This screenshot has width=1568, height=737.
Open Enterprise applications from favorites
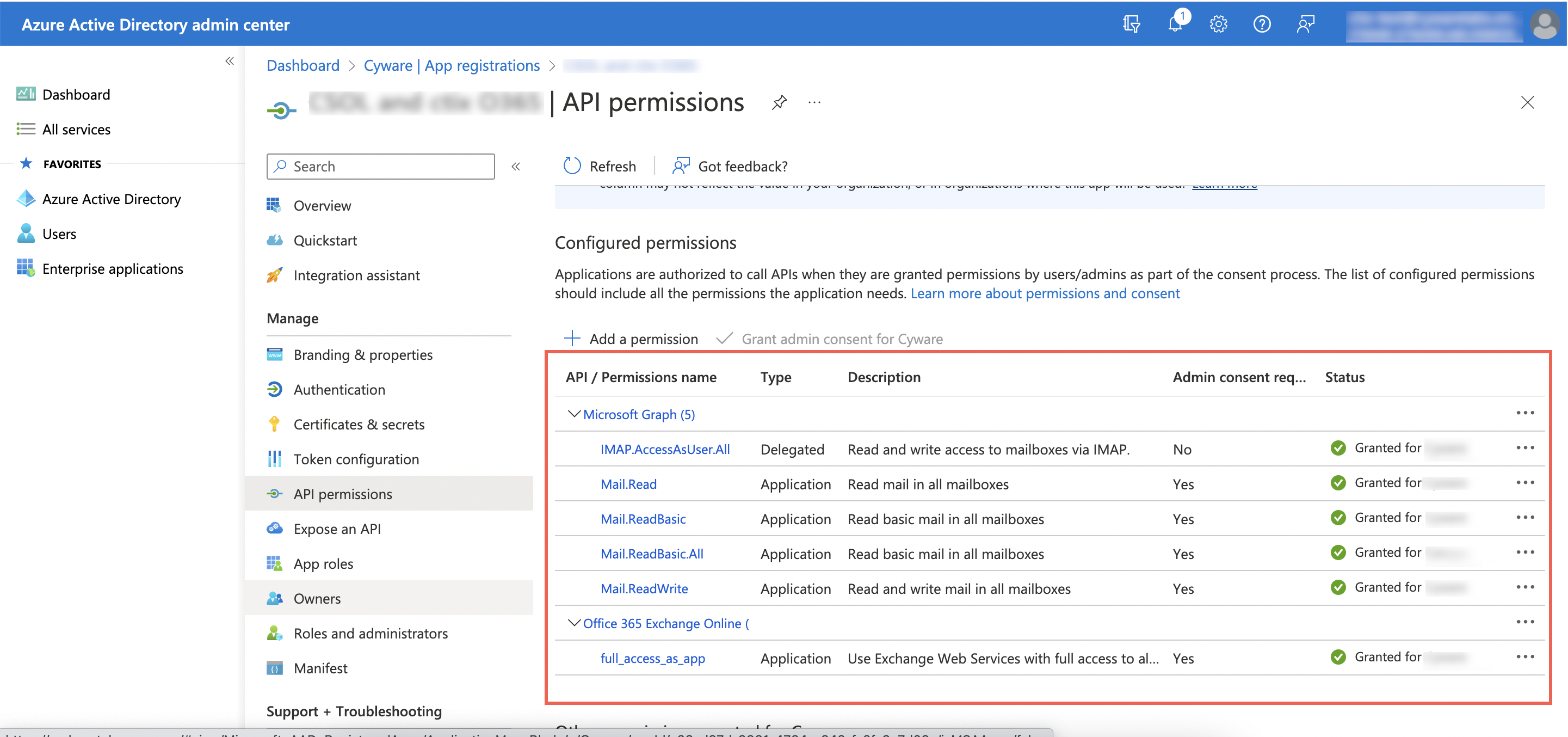[x=113, y=268]
